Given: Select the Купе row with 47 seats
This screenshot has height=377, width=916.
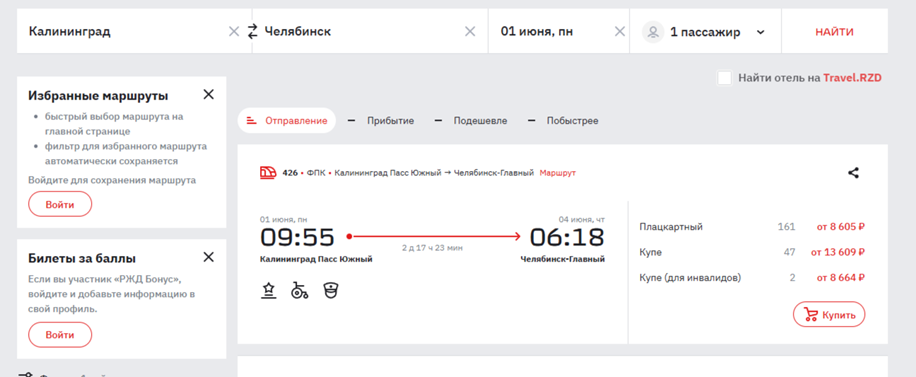Looking at the screenshot, I should [x=752, y=252].
